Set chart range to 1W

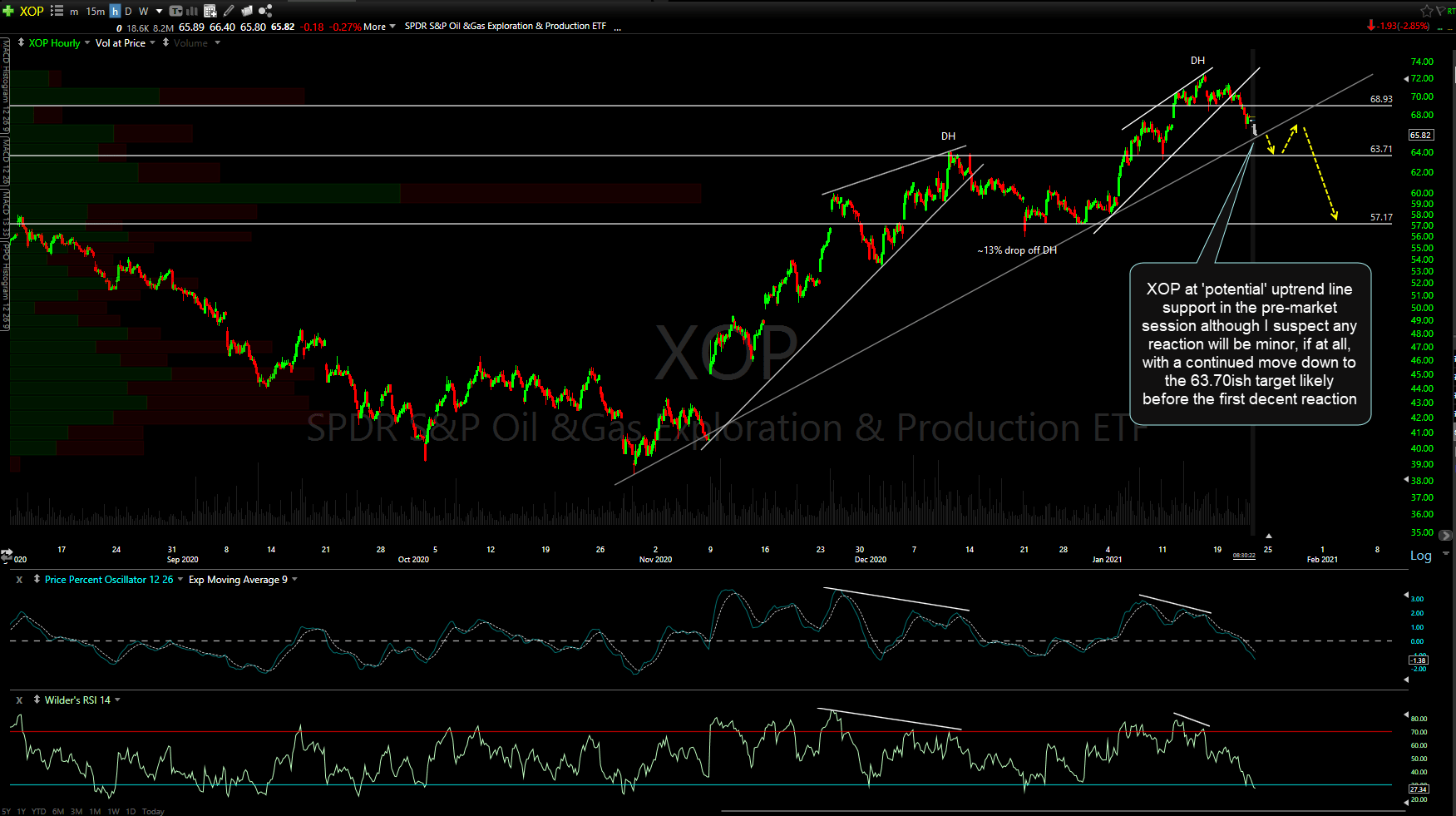coord(114,811)
